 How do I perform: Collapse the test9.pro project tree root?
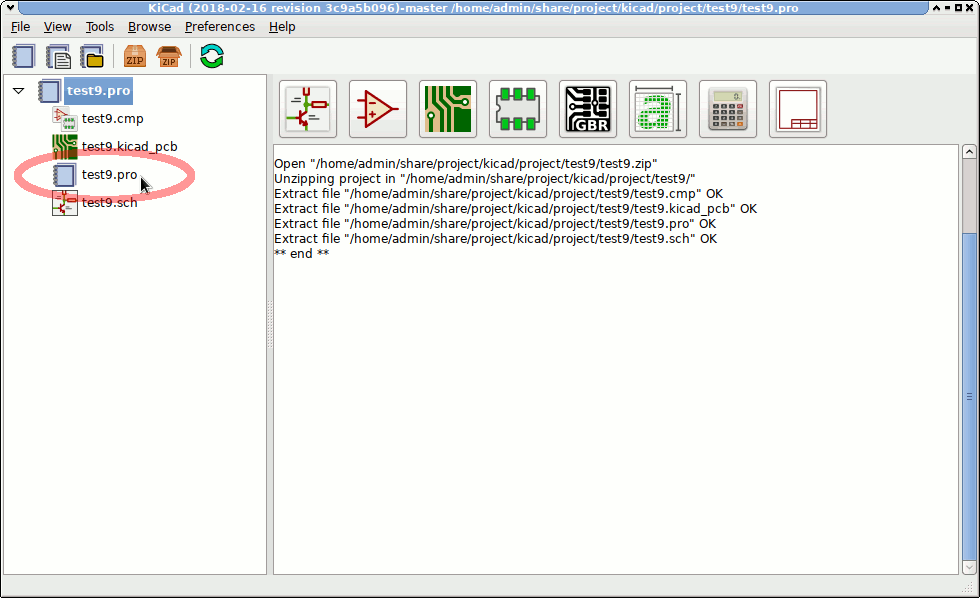pyautogui.click(x=19, y=91)
